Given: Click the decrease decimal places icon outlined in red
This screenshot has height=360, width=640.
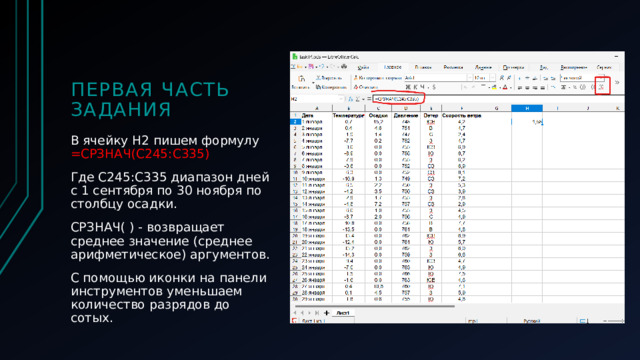Looking at the screenshot, I should (602, 86).
